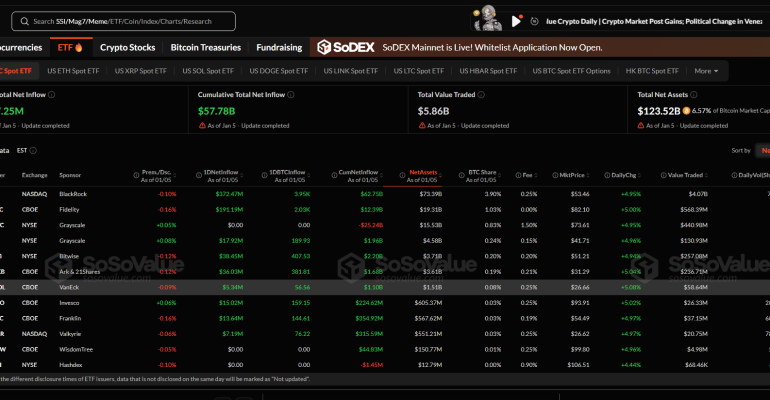Click the Ark & 21Shares sponsor cell

click(80, 271)
